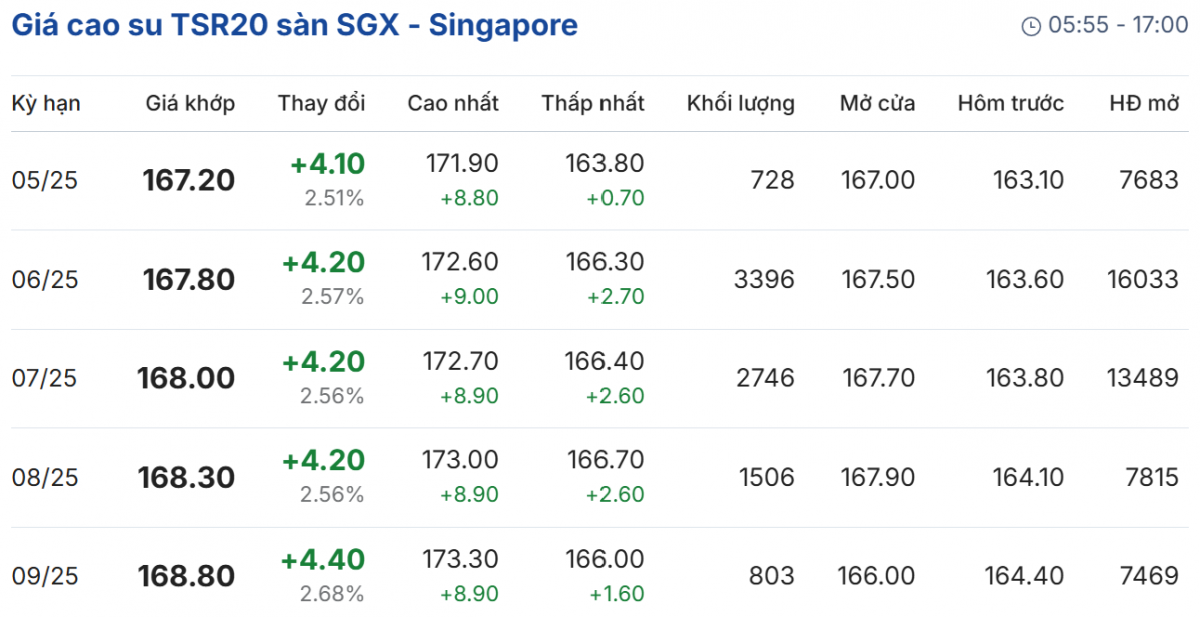Viewport: 1200px width, 617px height.
Task: Click the 'Thay đổi' column header
Action: 321,103
